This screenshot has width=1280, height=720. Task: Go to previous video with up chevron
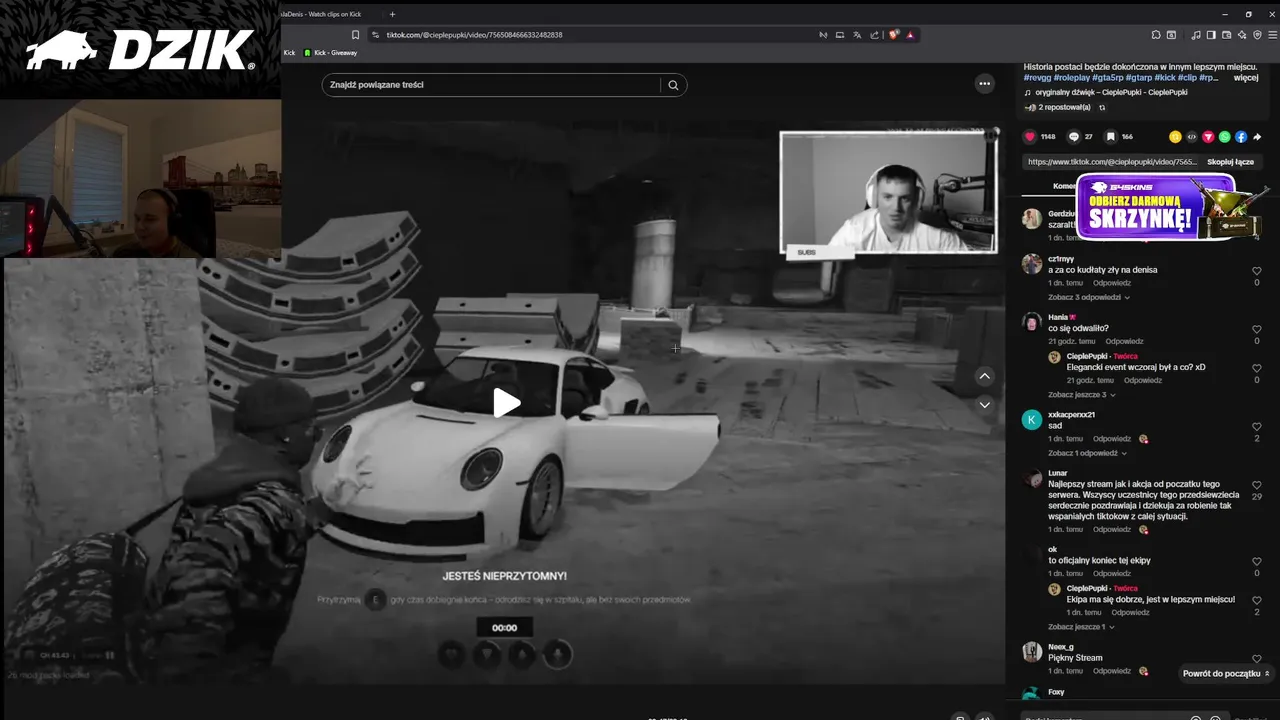click(x=985, y=376)
